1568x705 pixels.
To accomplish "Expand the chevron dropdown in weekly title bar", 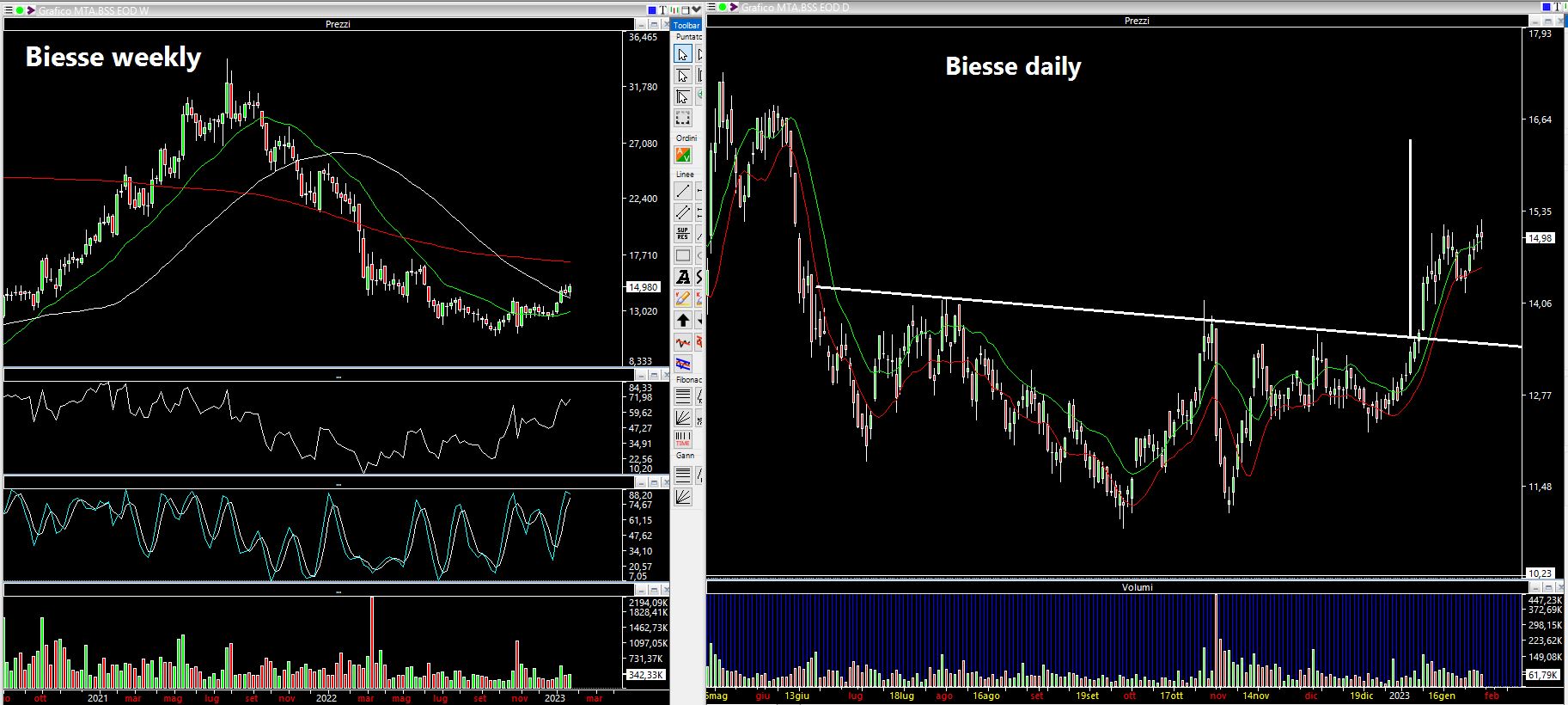I will click(696, 9).
